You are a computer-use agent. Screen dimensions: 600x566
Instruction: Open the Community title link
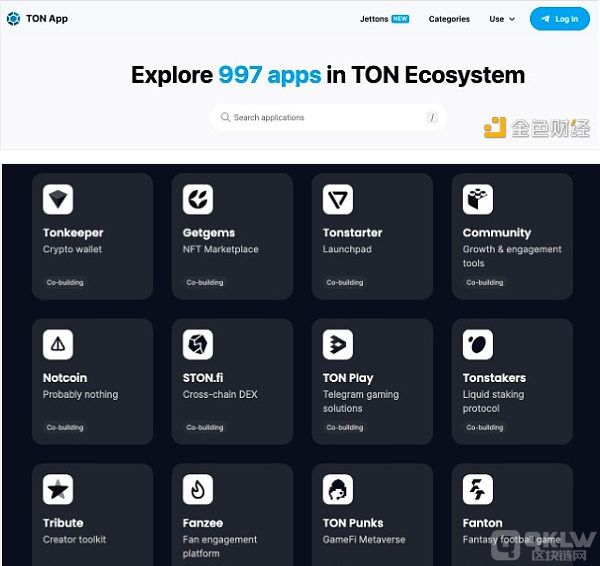click(497, 233)
